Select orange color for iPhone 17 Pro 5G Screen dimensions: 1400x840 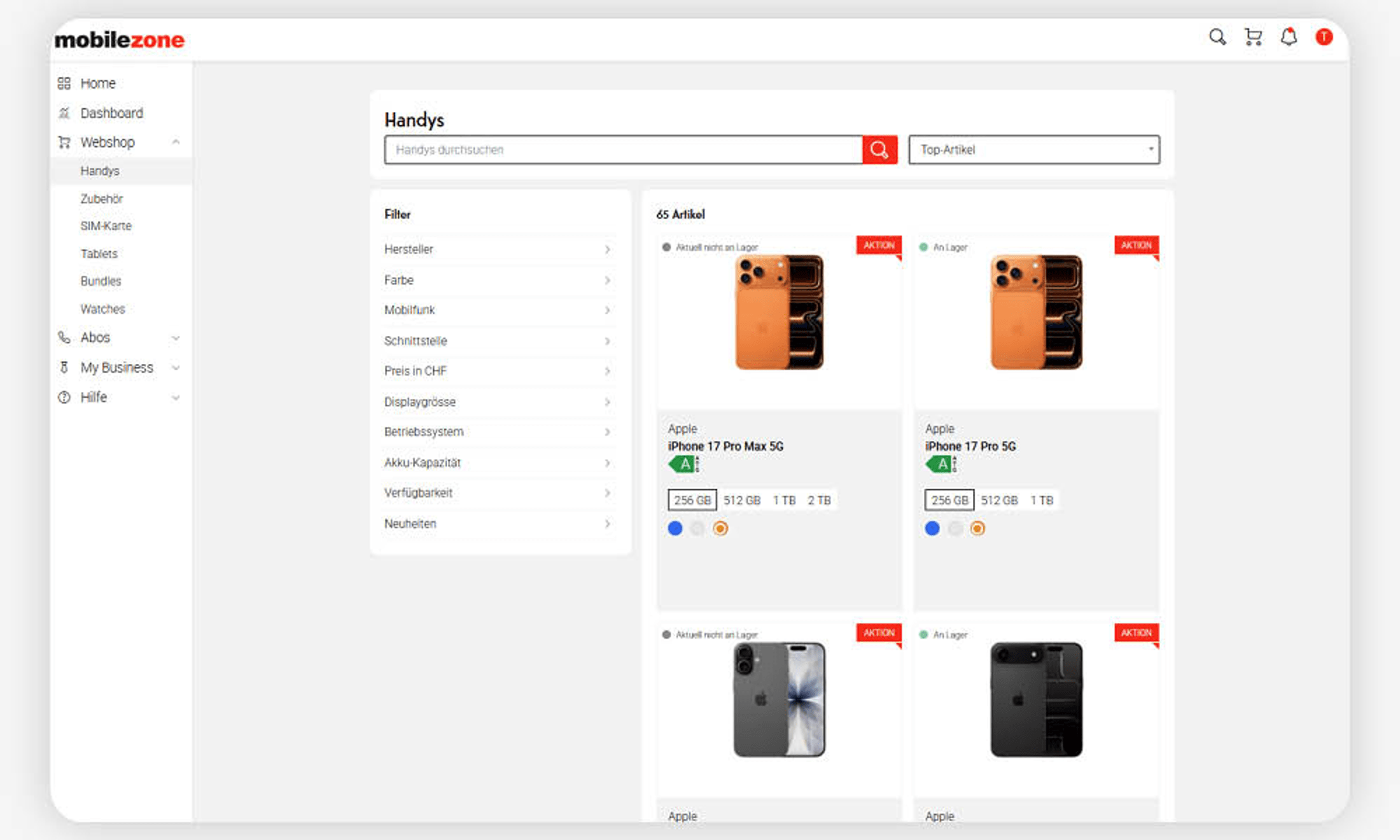[977, 528]
